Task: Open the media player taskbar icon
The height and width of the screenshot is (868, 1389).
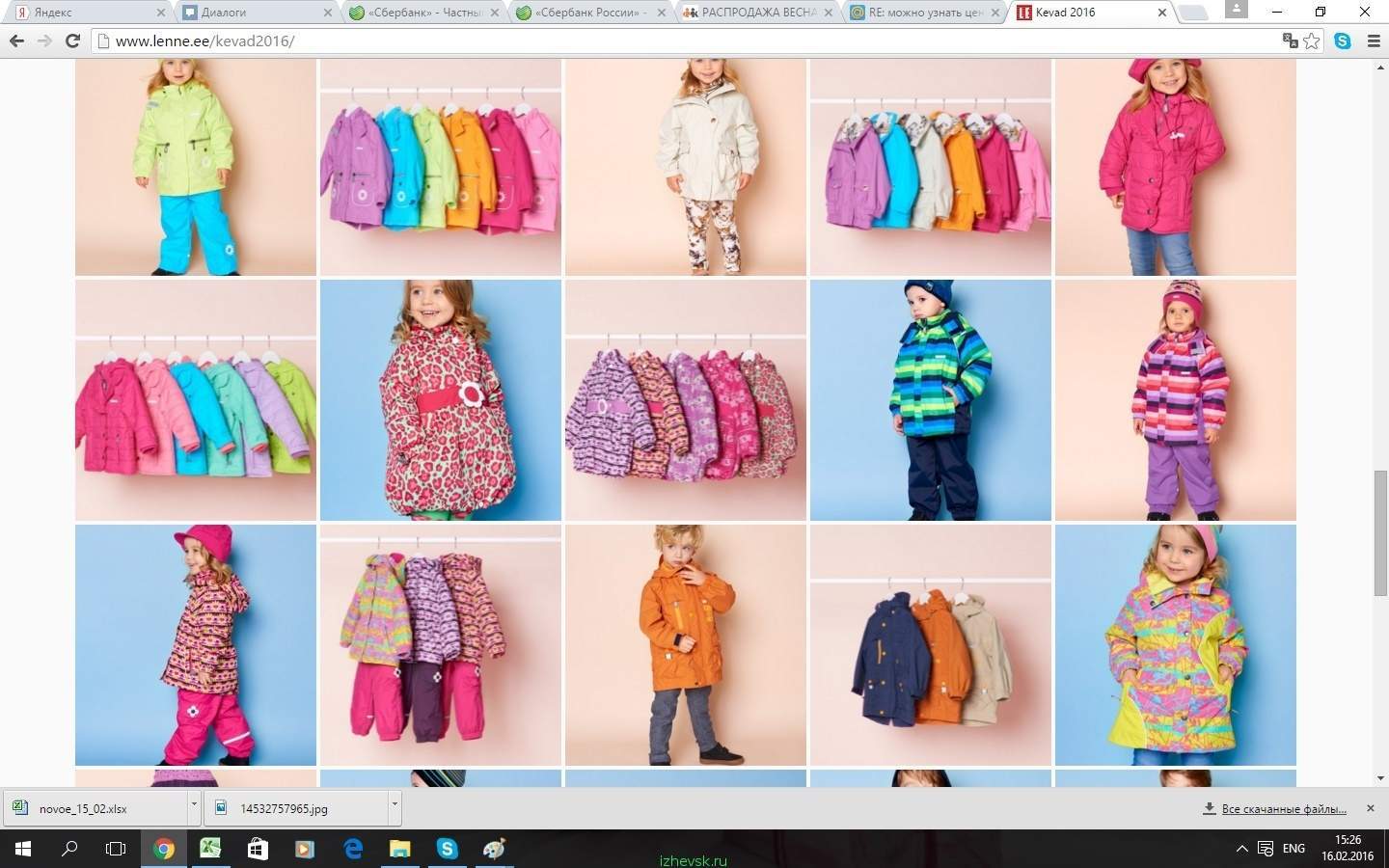Action: click(305, 849)
